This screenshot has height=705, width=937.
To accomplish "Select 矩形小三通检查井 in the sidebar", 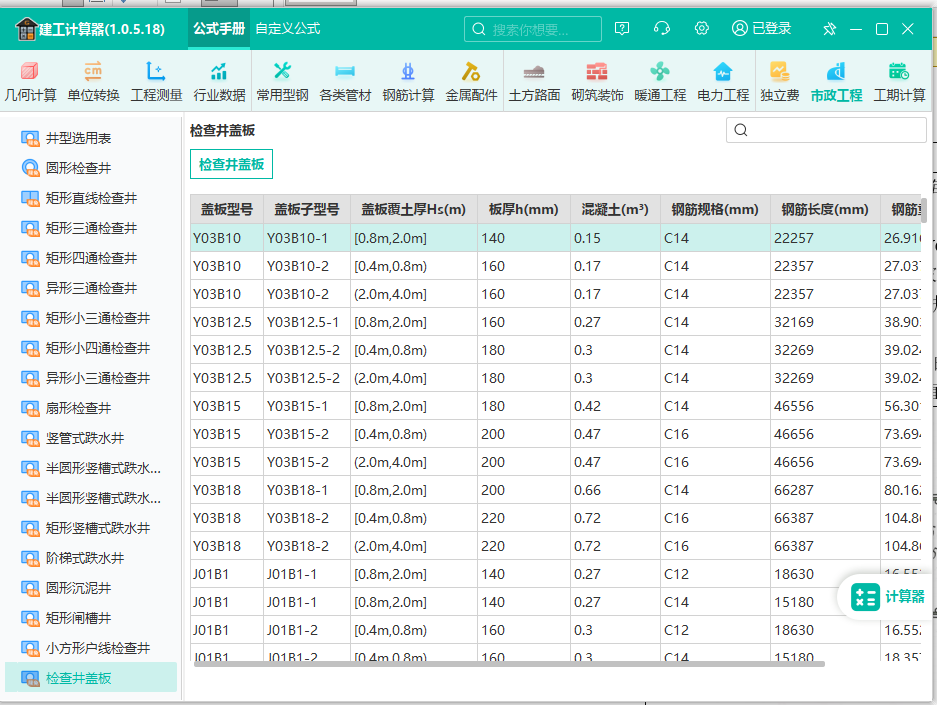I will click(x=90, y=318).
